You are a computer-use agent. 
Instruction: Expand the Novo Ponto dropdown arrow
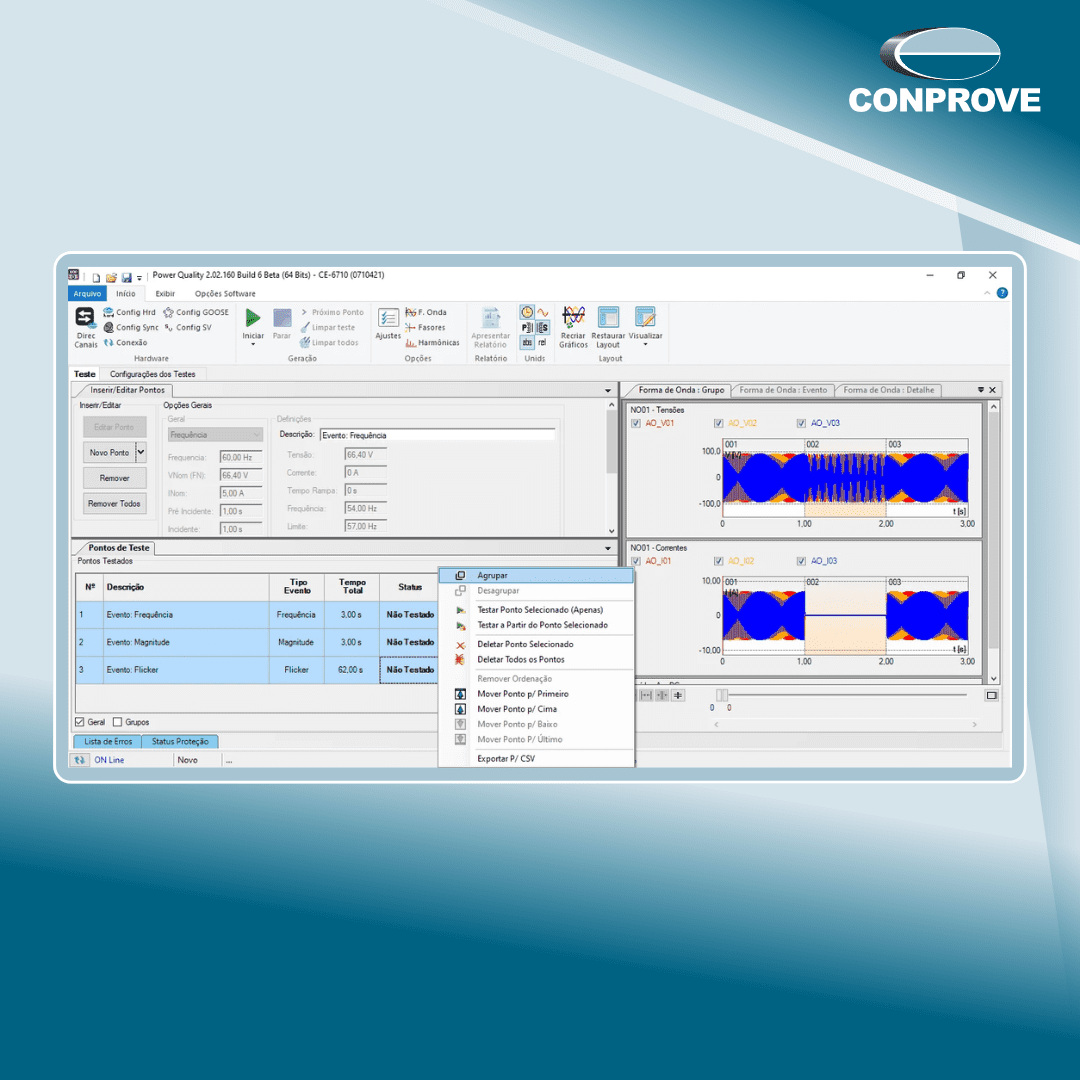[x=141, y=453]
